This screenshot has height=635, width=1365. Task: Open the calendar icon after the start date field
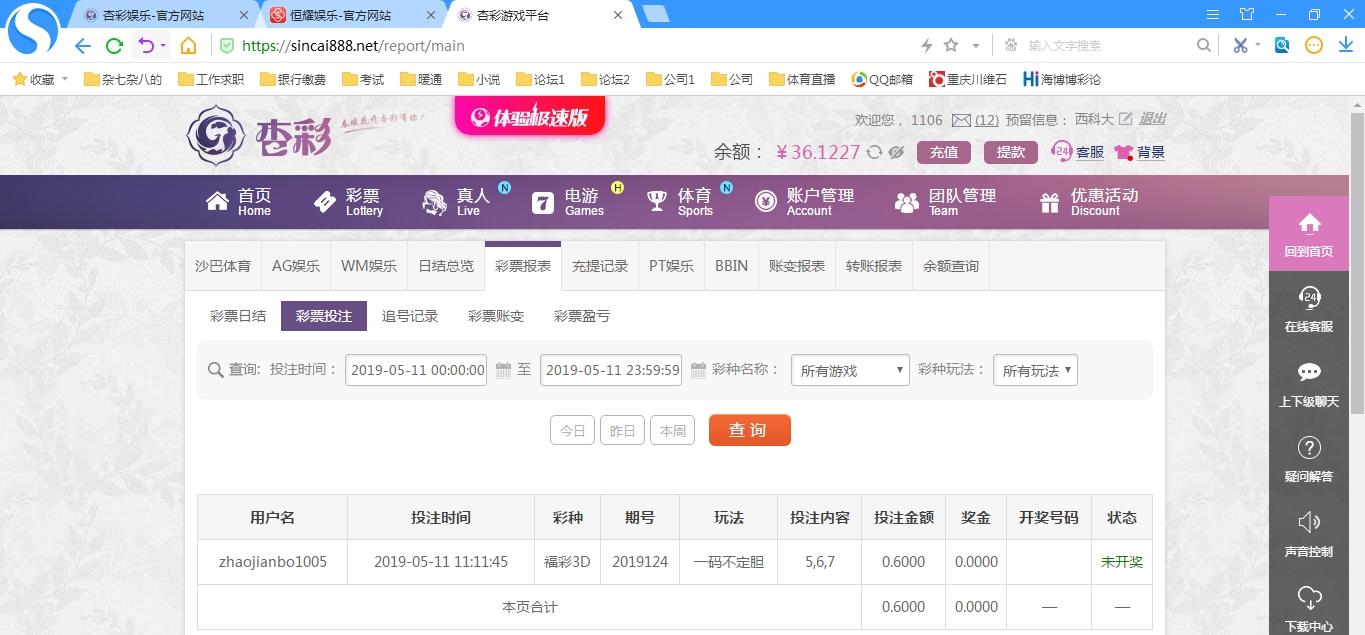pyautogui.click(x=504, y=369)
